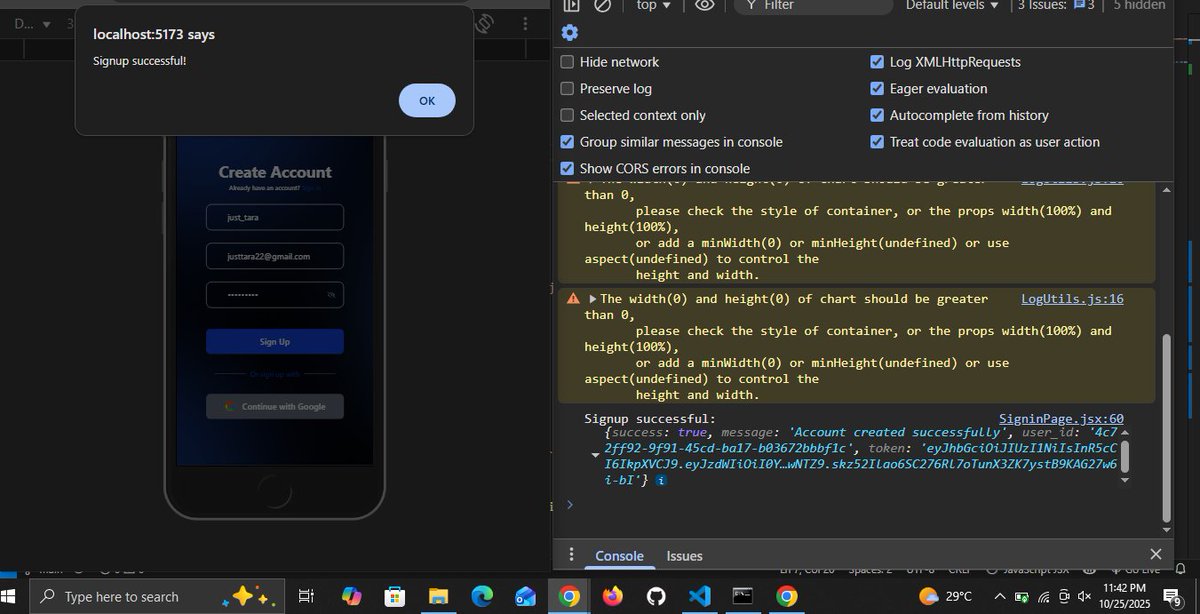
Task: Click Continue with Google button
Action: [274, 407]
